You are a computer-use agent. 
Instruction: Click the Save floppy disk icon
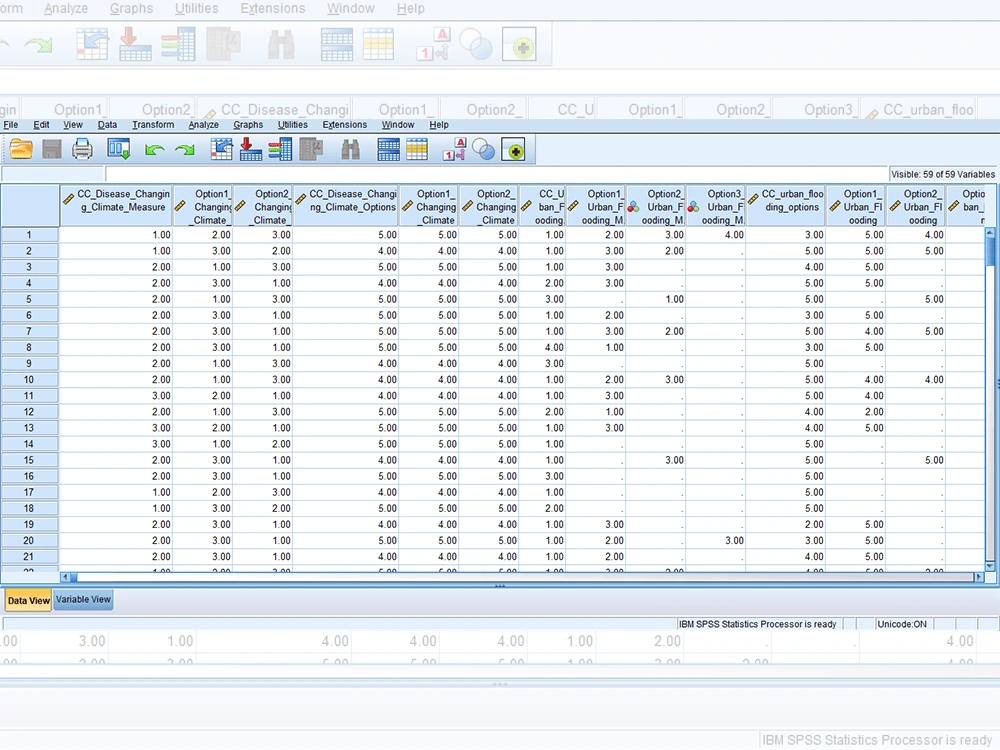click(52, 150)
